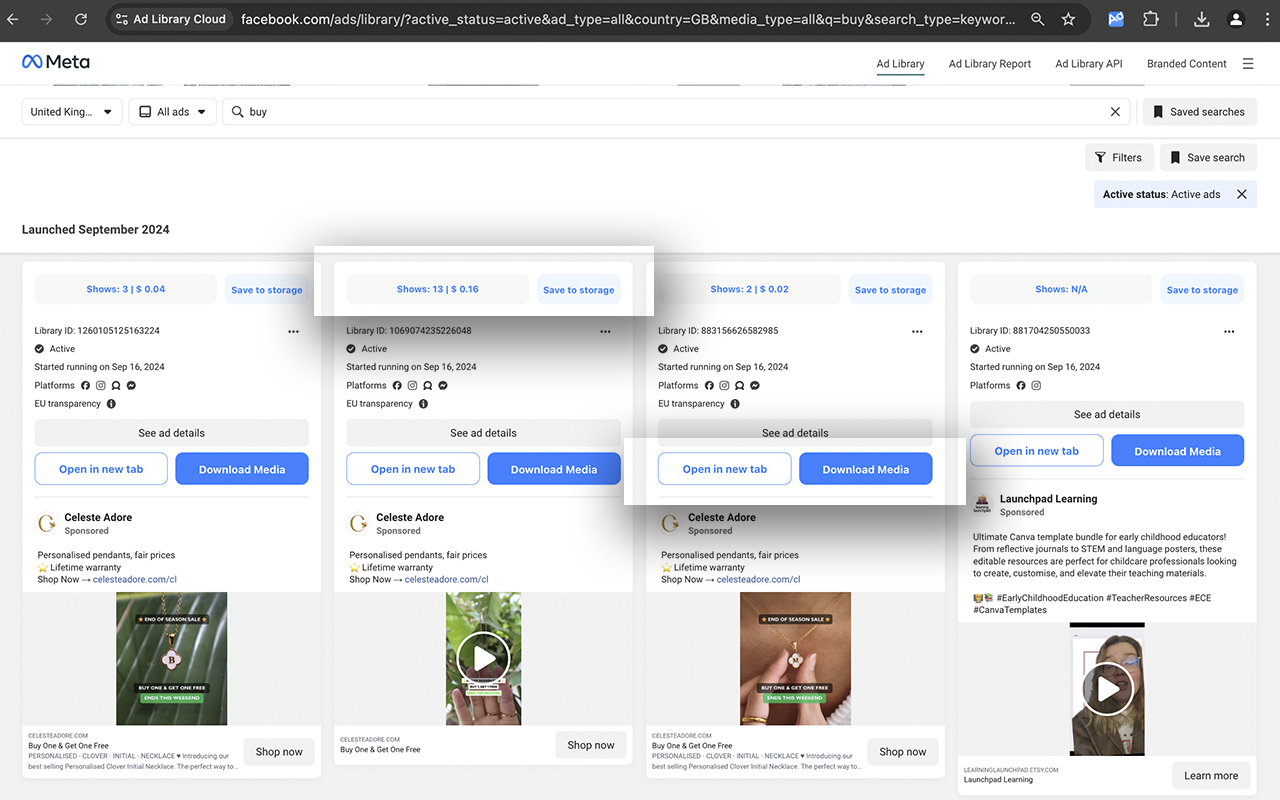This screenshot has width=1280, height=800.
Task: Open the Ad Library API tab
Action: [x=1089, y=64]
